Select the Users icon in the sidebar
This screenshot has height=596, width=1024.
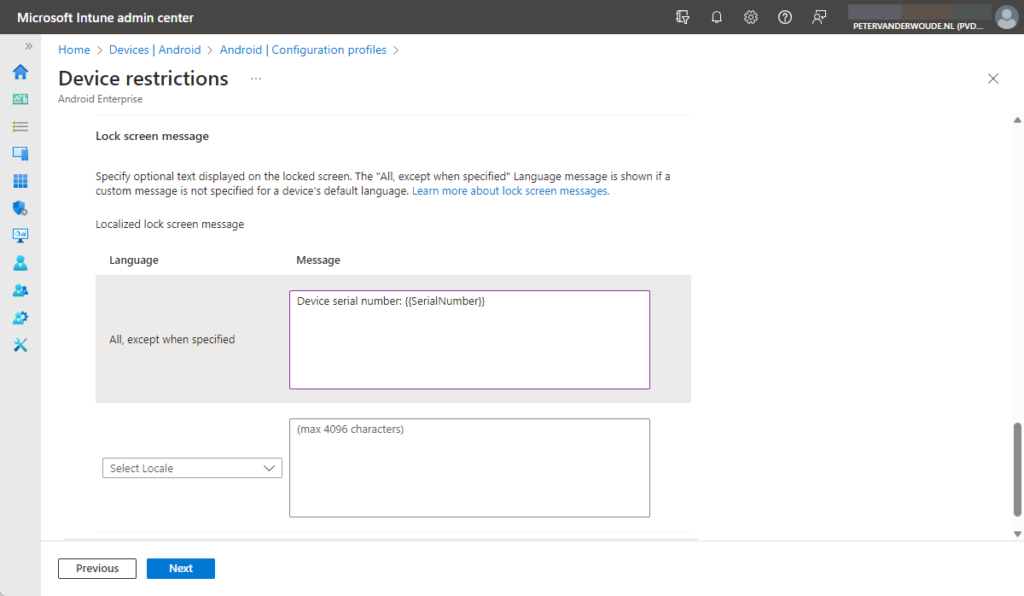(x=19, y=262)
